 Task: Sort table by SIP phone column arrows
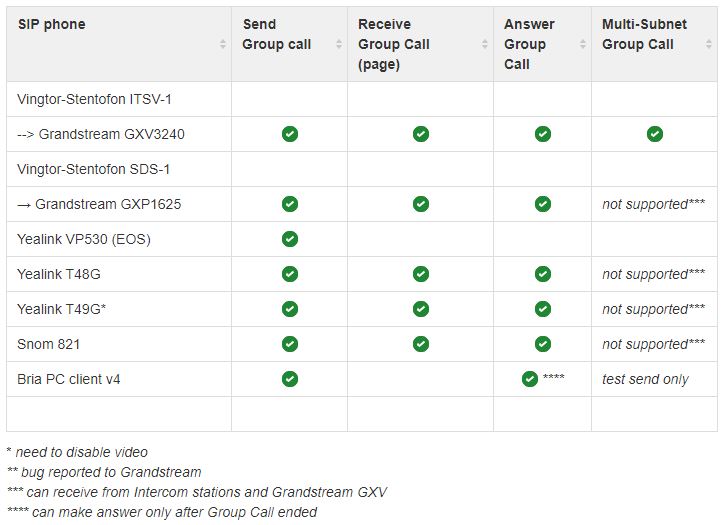coord(223,44)
